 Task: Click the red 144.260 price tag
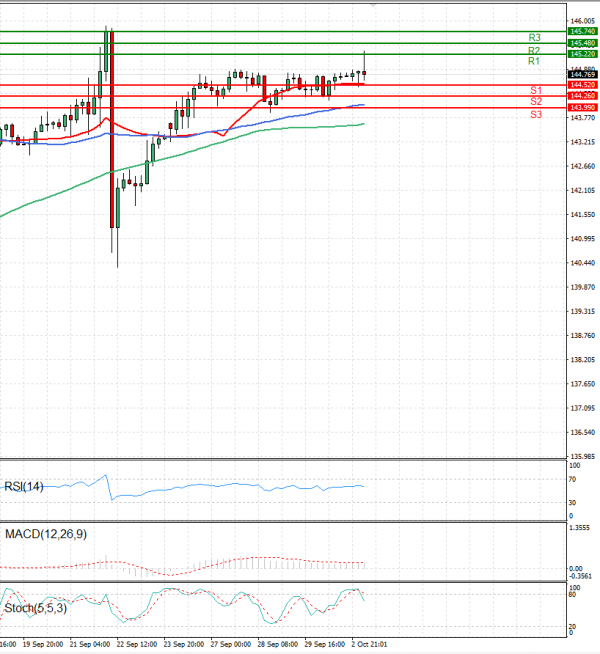coord(582,96)
